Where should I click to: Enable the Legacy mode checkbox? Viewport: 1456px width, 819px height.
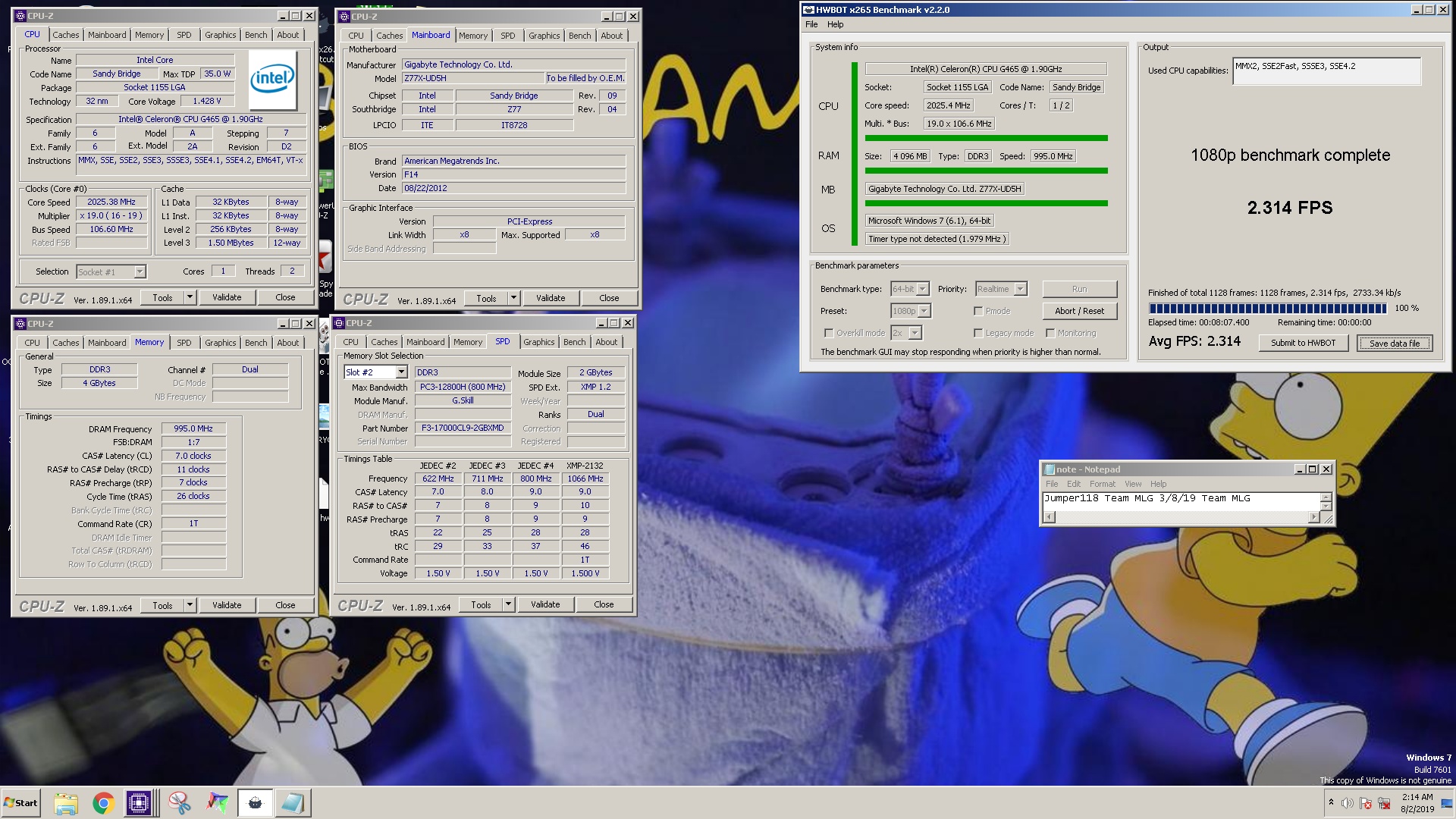[x=978, y=333]
